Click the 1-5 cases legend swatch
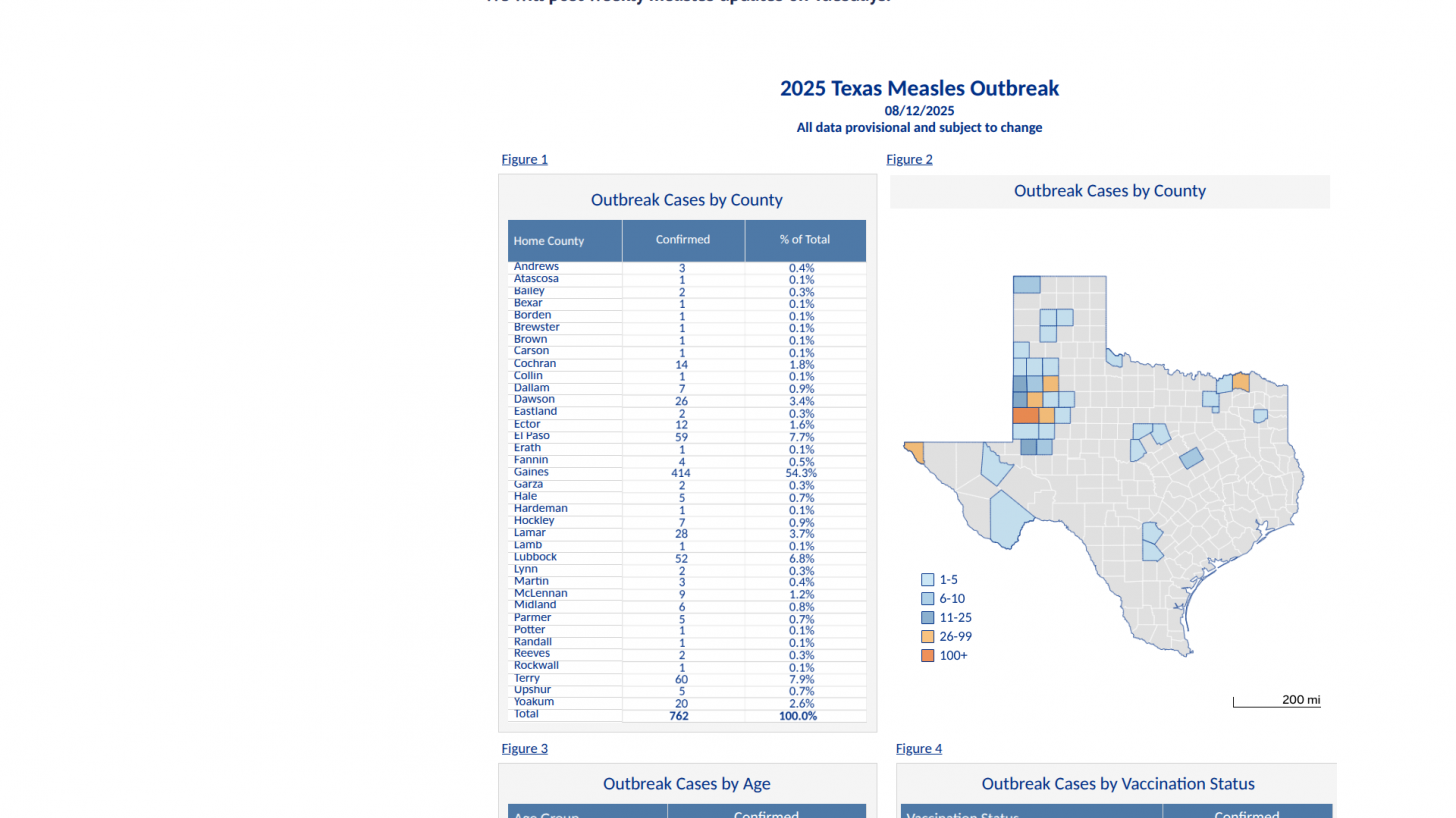This screenshot has height=818, width=1456. [x=927, y=579]
